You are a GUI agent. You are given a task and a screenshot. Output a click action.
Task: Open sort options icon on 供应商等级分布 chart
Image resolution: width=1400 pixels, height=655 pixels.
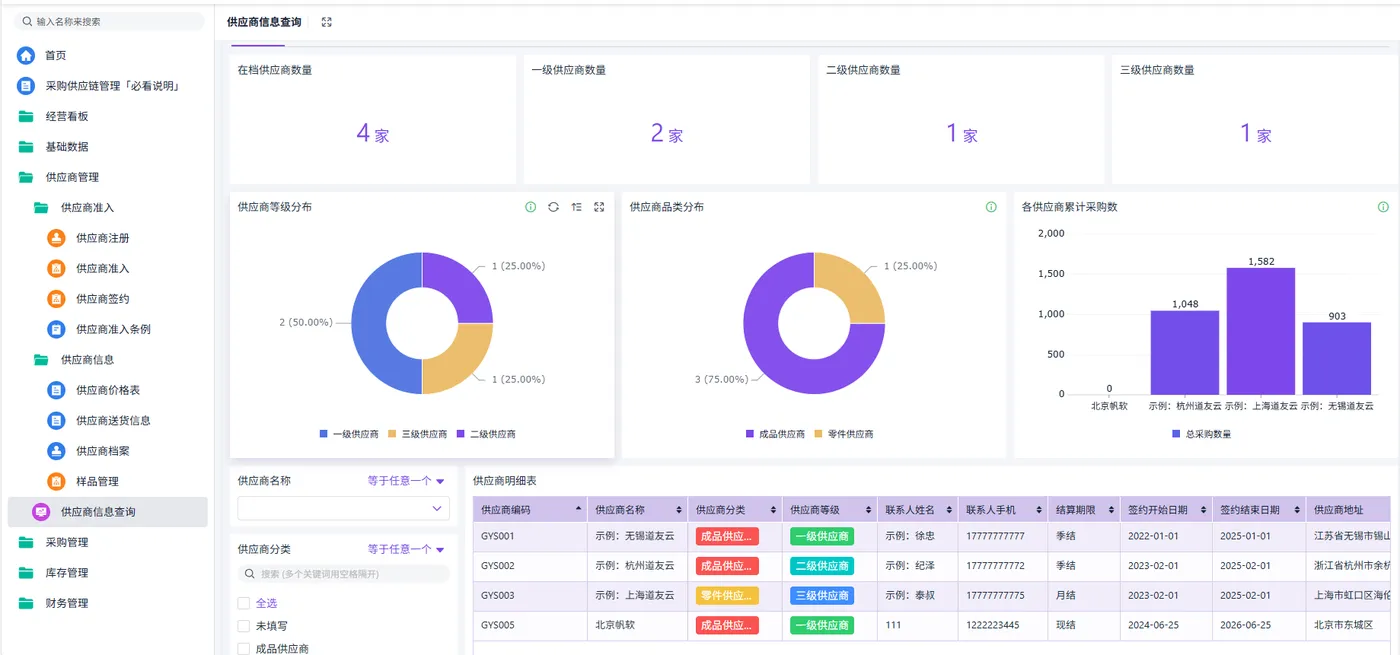576,207
